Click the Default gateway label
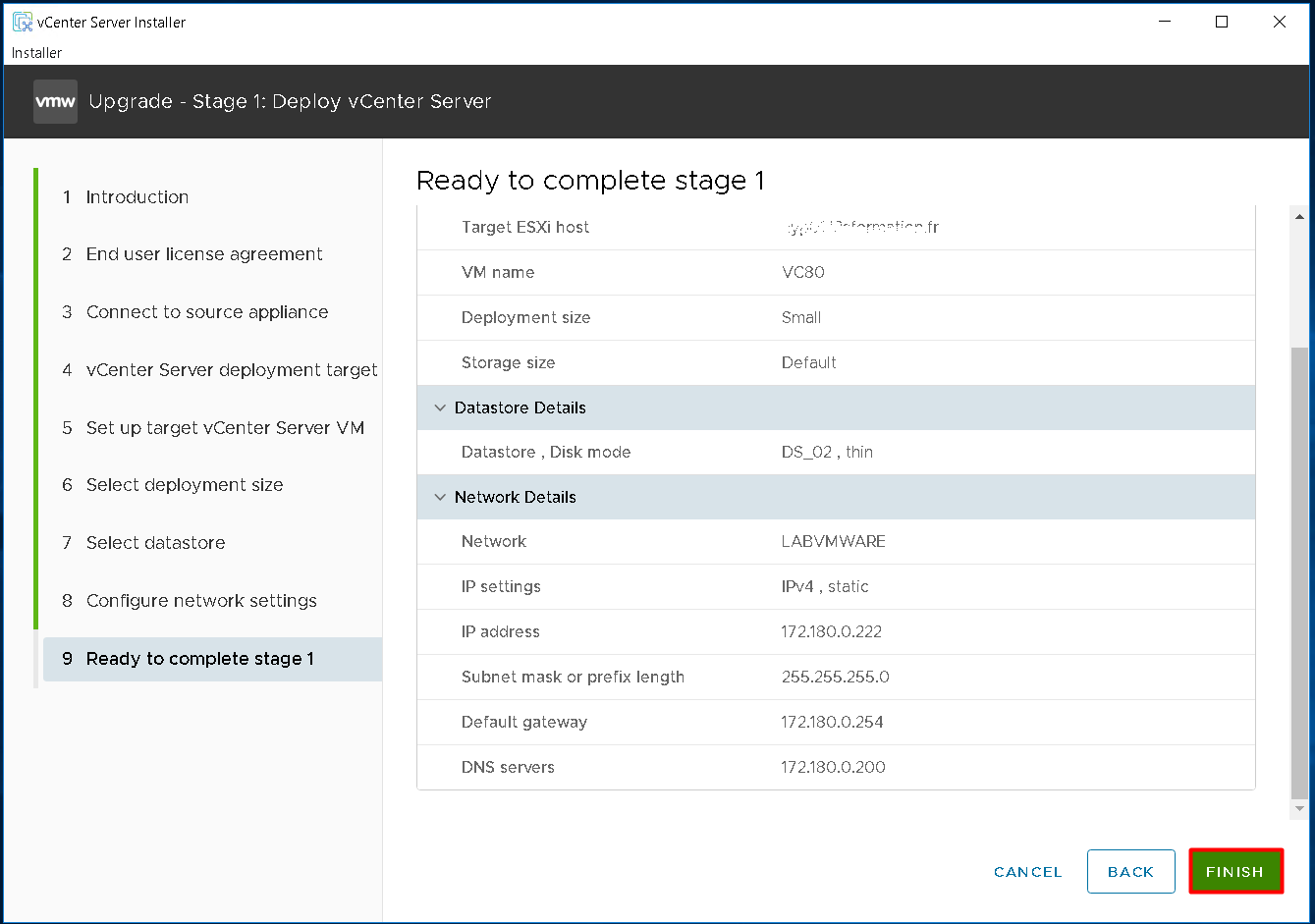 524,722
